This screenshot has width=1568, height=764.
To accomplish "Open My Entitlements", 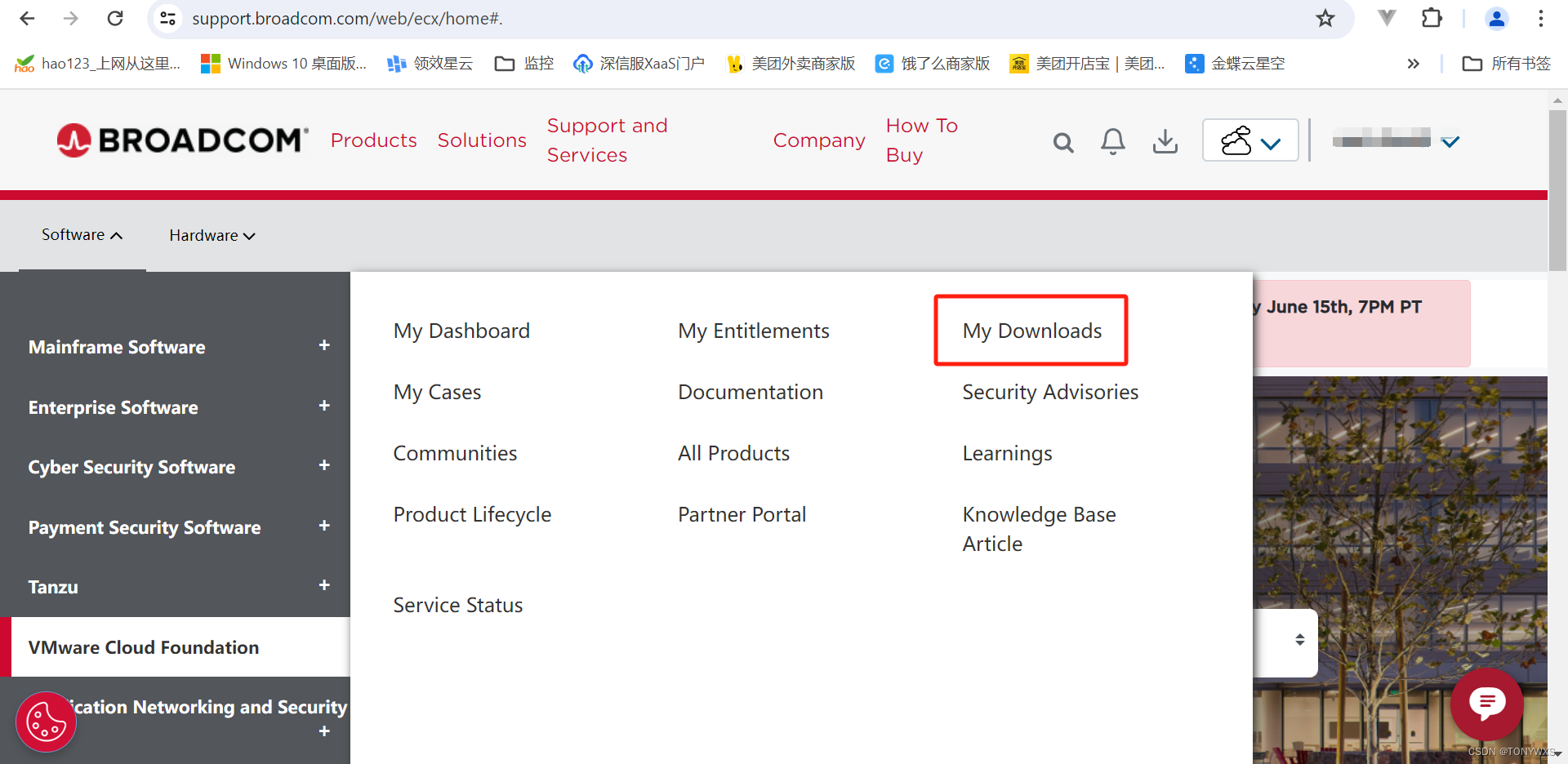I will 753,331.
